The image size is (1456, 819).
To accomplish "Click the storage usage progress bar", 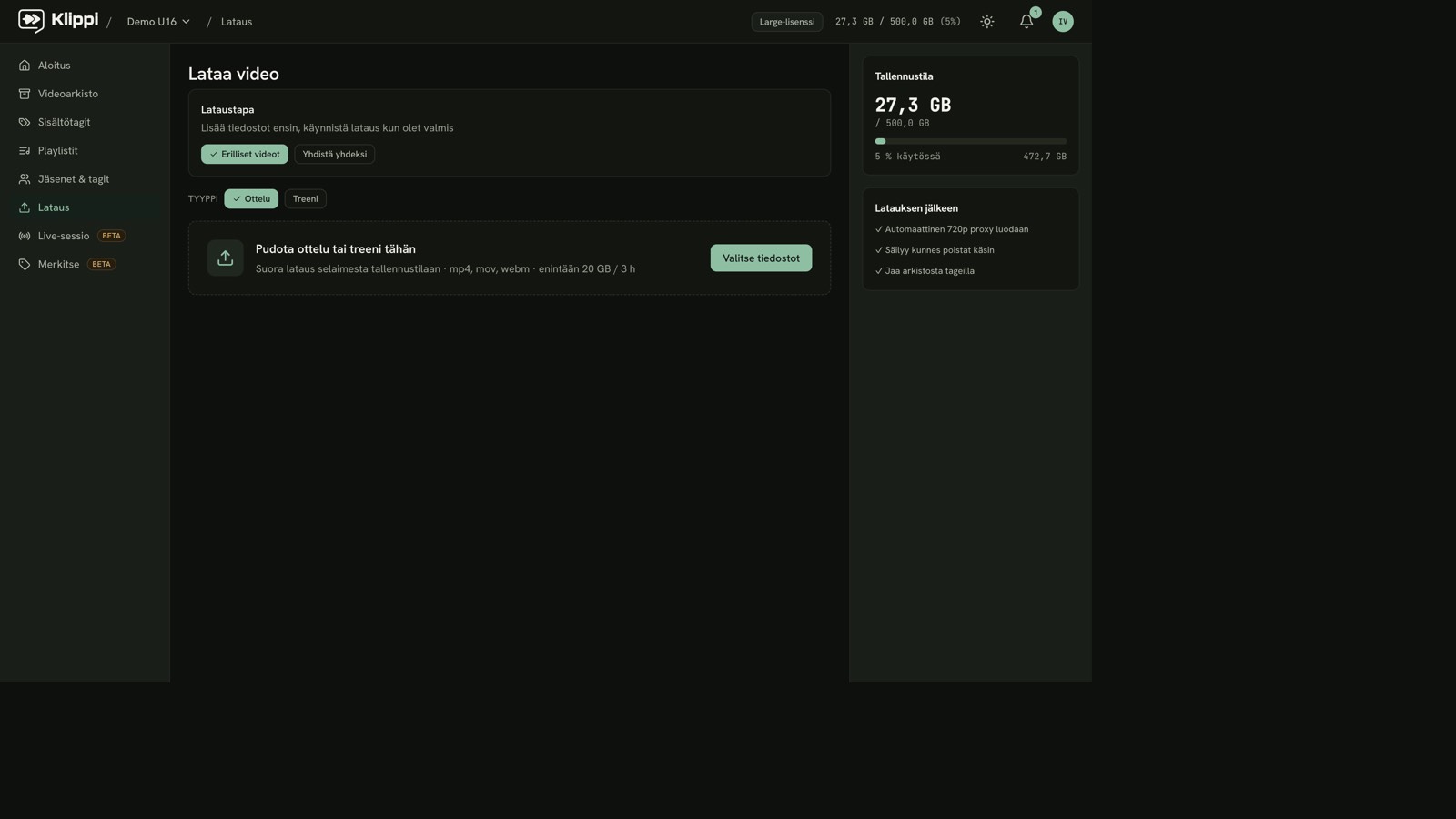I will pos(971,141).
